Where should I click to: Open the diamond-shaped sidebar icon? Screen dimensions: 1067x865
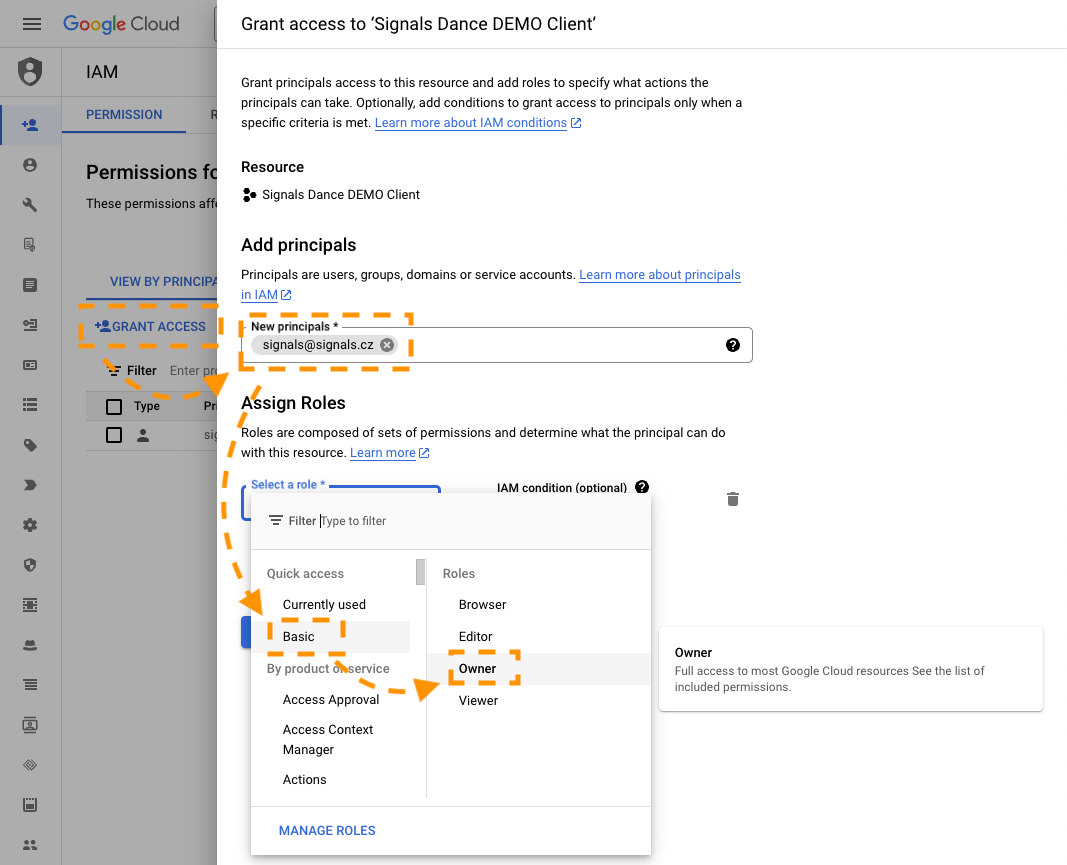click(30, 765)
